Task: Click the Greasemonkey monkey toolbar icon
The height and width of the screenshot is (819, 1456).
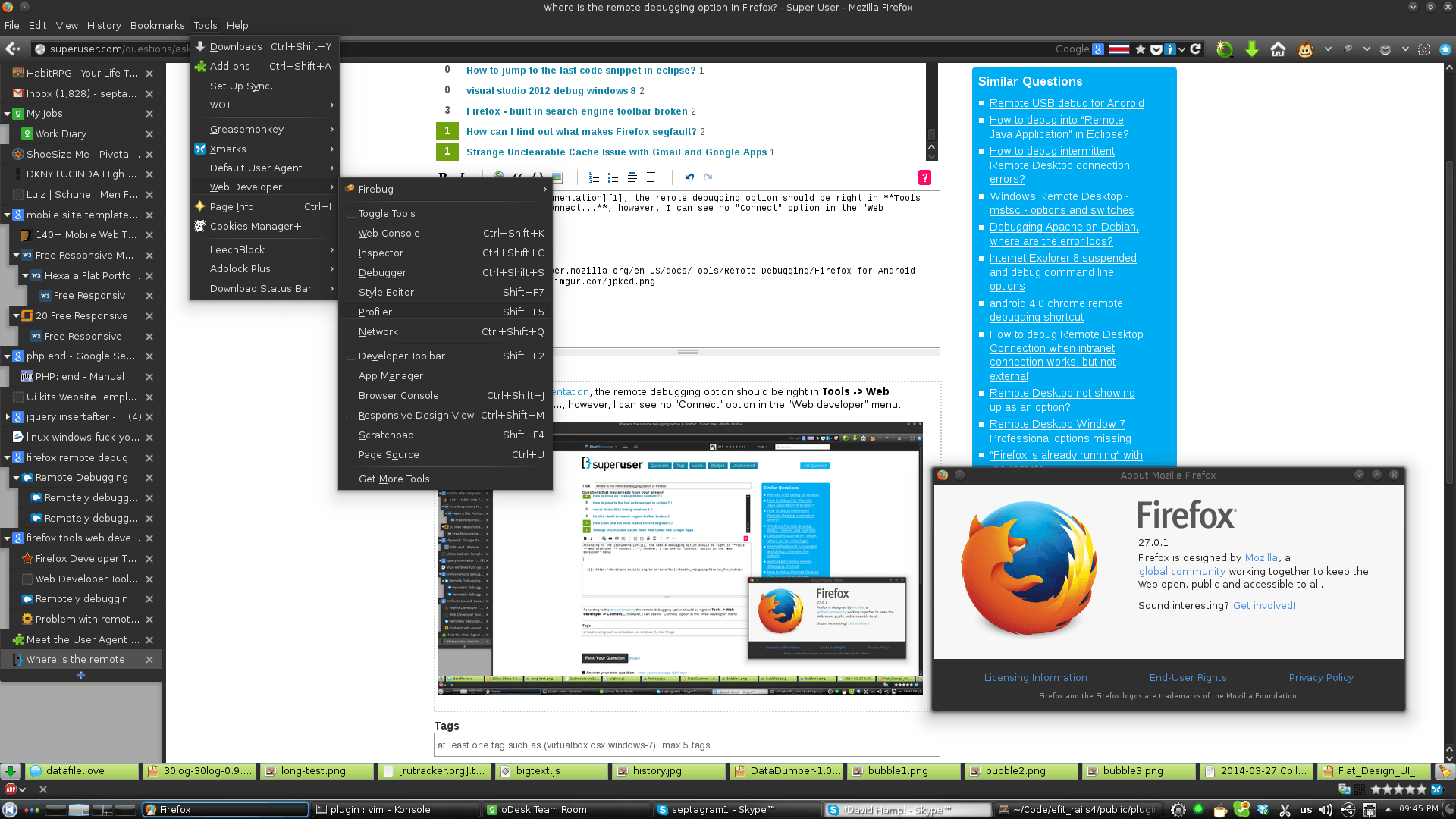Action: click(x=1305, y=49)
